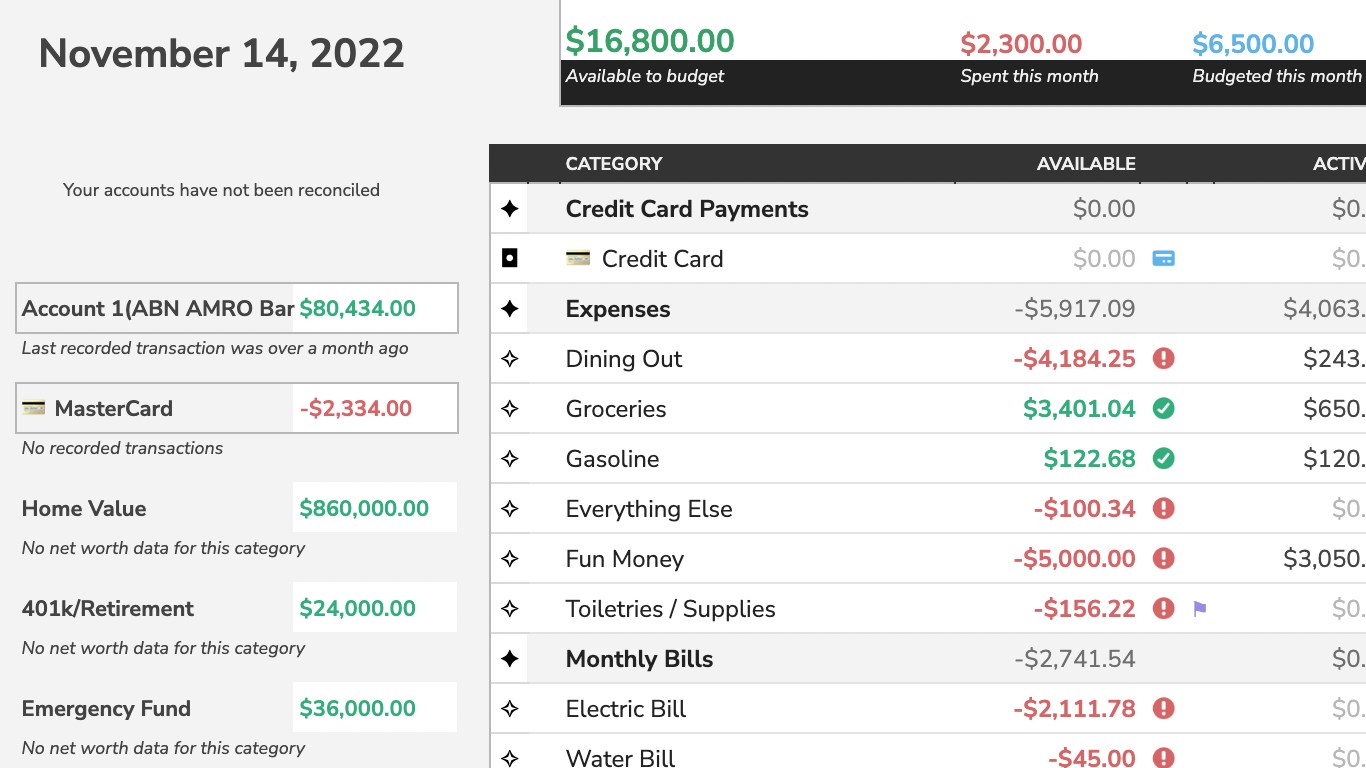Click Fun Money red alert icon
1366x768 pixels.
tap(1163, 559)
